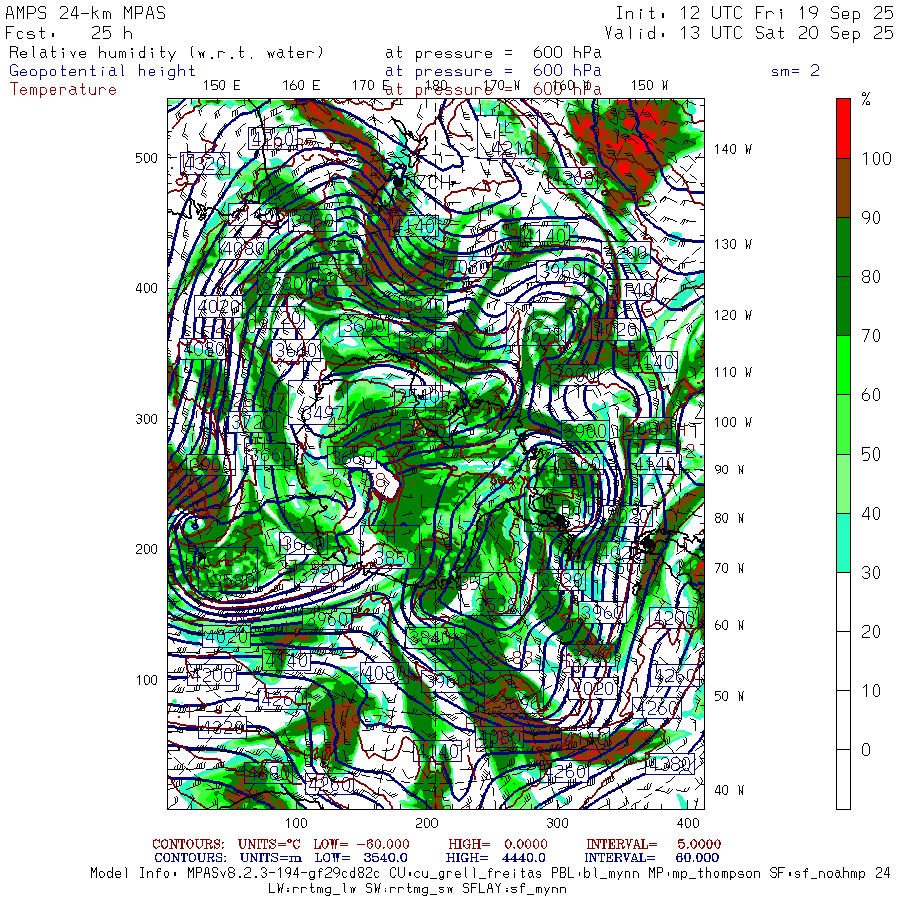Click the red color bar segment above 100
Viewport: 900px width, 900px height.
843,129
